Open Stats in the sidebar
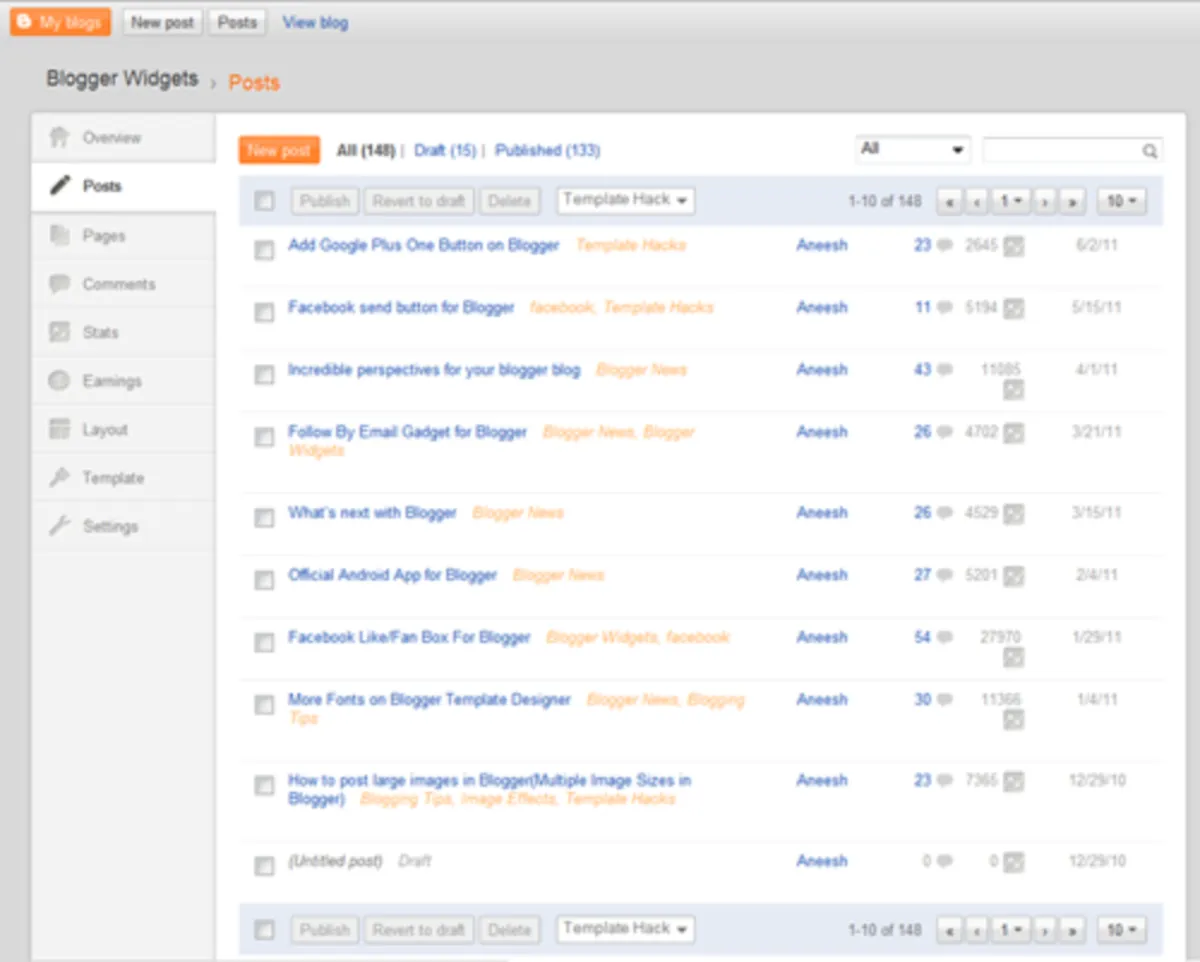 123,333
